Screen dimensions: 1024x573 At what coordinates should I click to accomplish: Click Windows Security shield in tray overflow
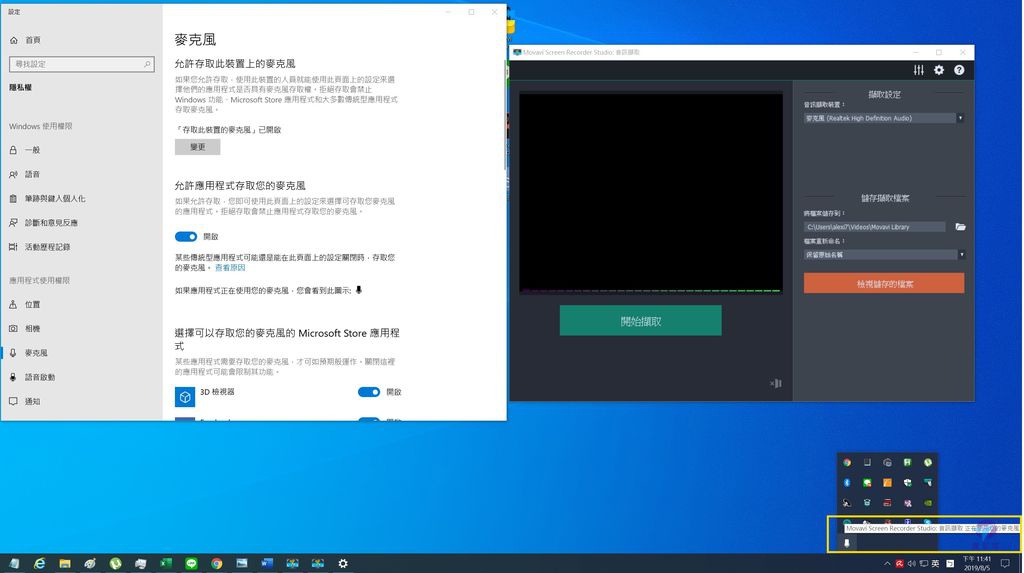click(907, 482)
